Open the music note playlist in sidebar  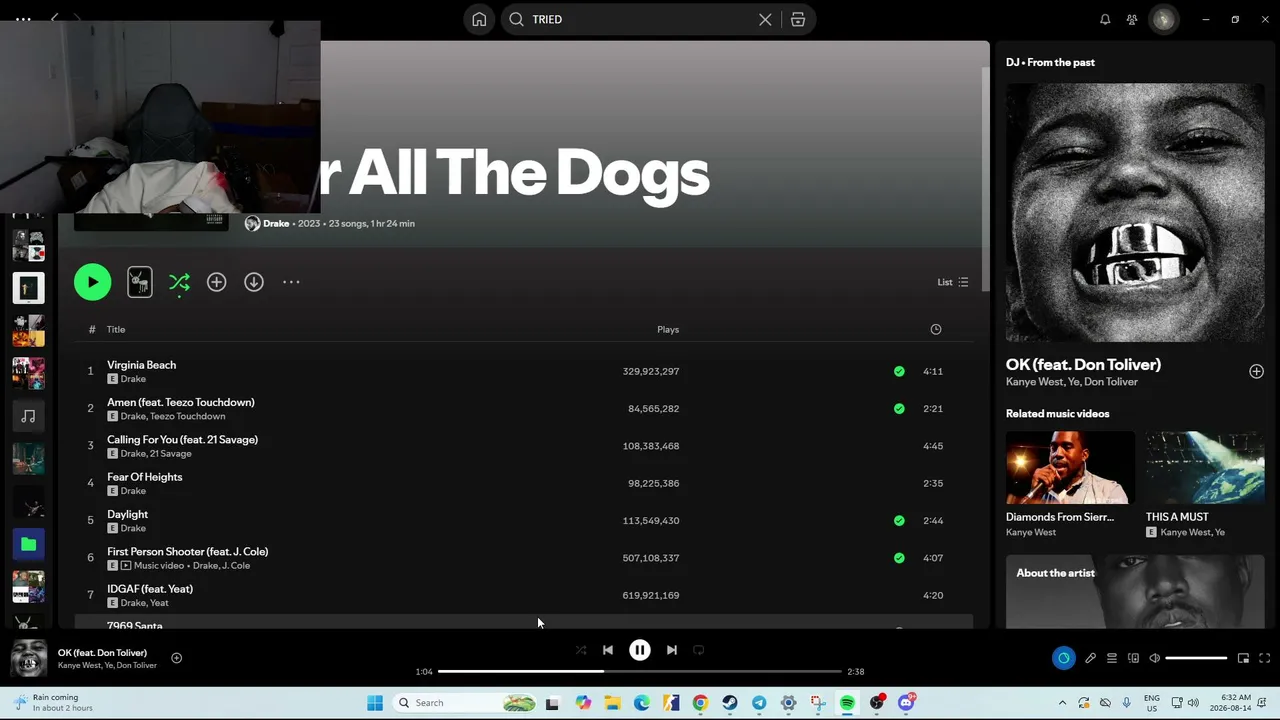[x=28, y=416]
